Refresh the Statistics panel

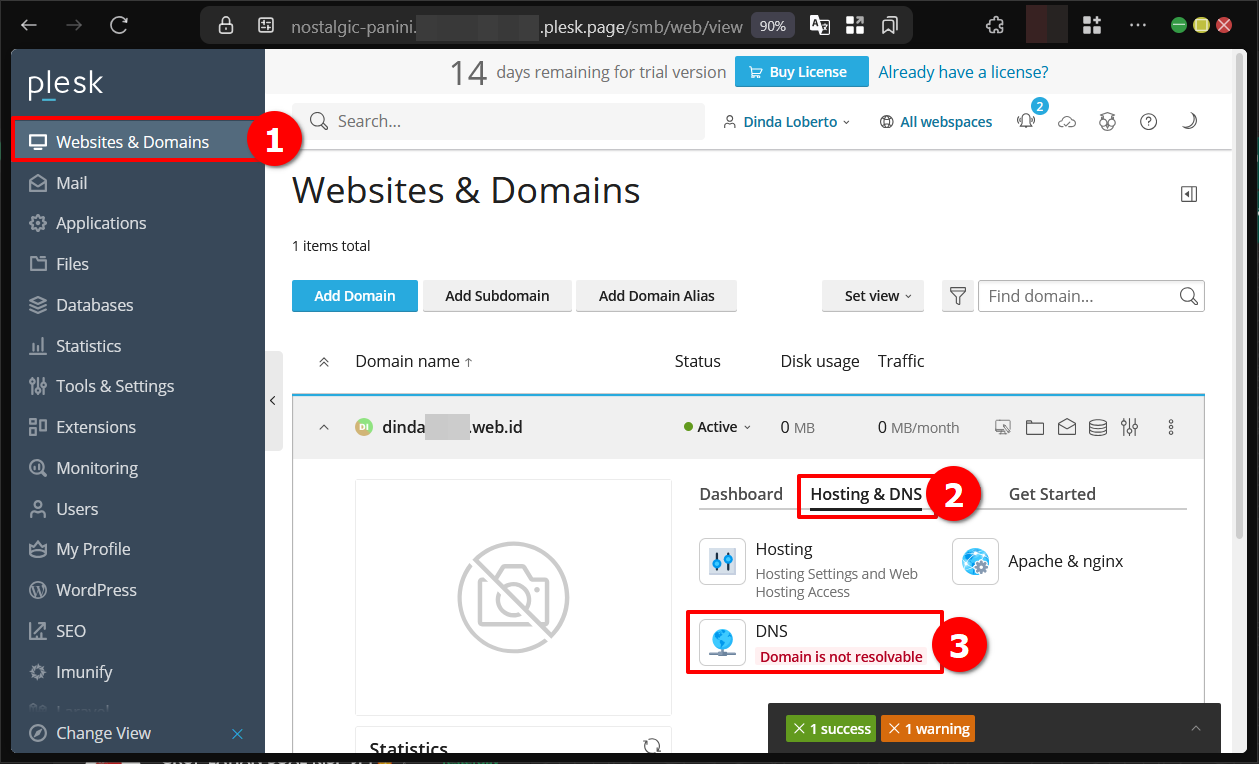point(652,746)
